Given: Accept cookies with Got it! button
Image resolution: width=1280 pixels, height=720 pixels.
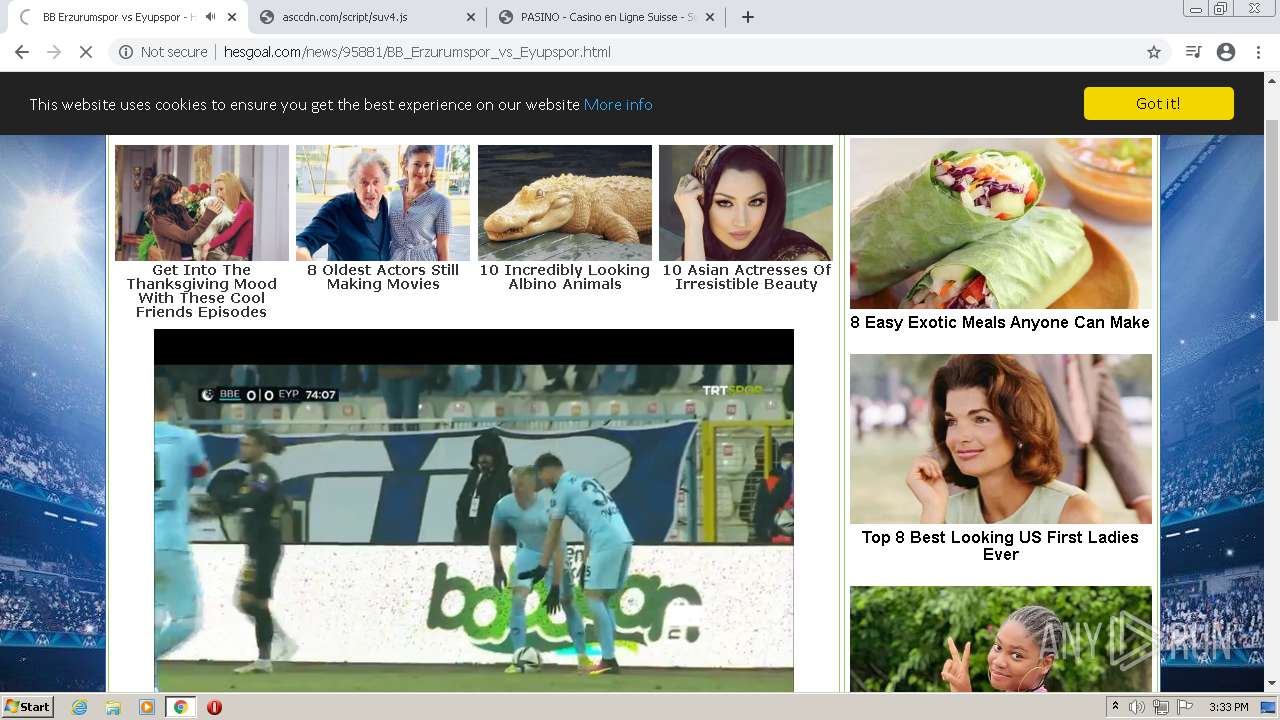Looking at the screenshot, I should (x=1158, y=104).
